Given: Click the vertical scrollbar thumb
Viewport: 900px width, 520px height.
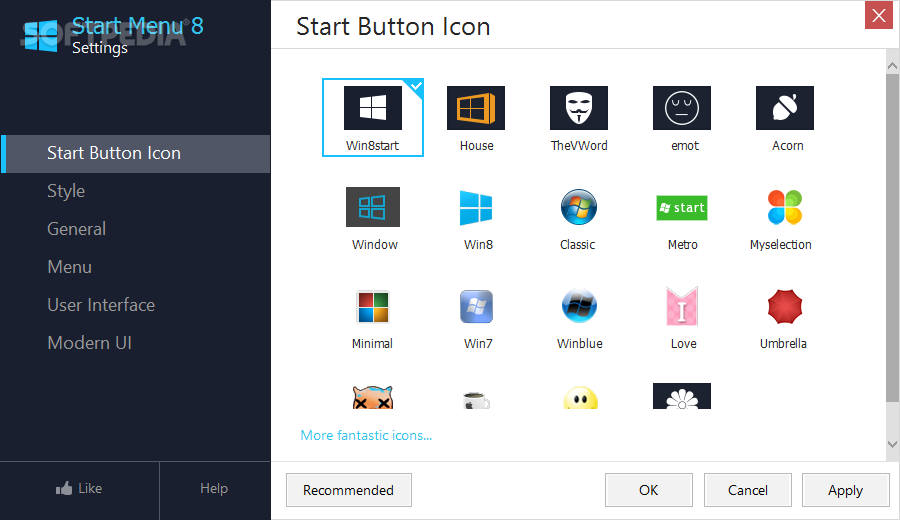Looking at the screenshot, I should tap(893, 238).
